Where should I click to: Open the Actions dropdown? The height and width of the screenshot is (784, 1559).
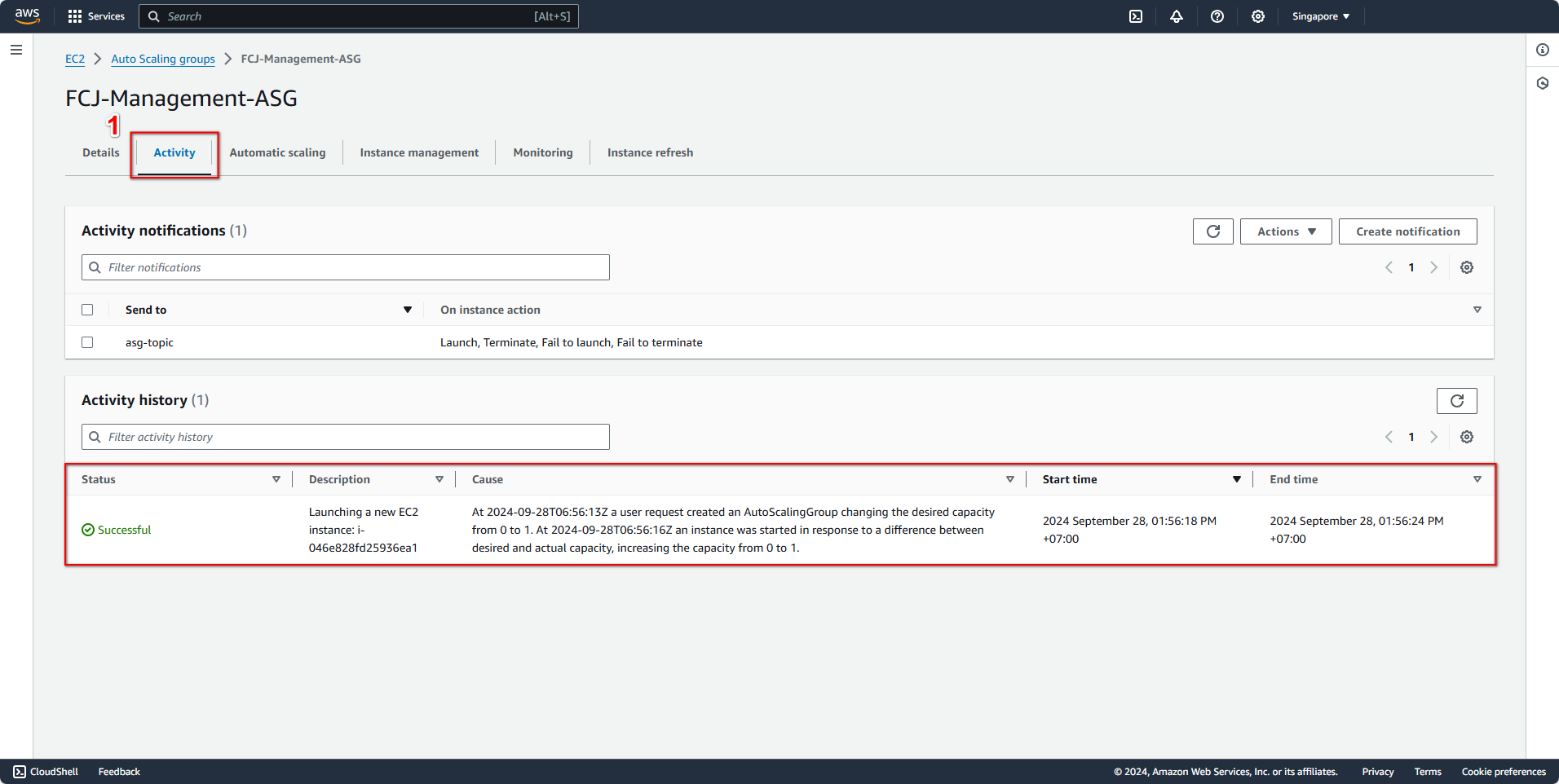click(x=1286, y=231)
